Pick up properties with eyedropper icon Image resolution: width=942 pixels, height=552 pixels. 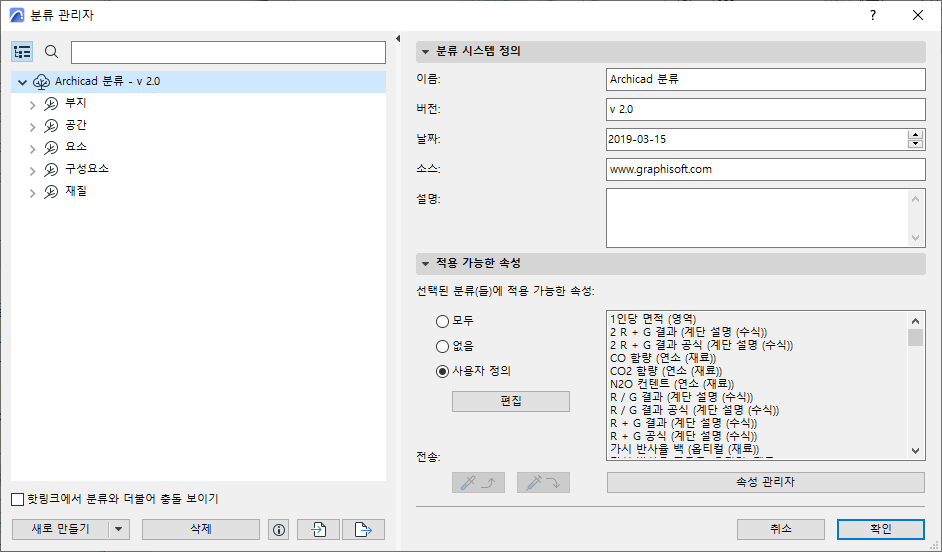pyautogui.click(x=478, y=482)
